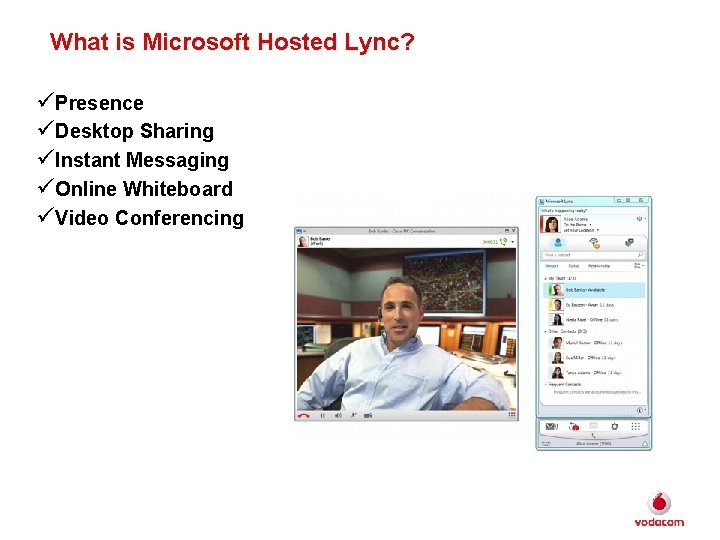Click the Presence bullet point

pyautogui.click(x=99, y=103)
